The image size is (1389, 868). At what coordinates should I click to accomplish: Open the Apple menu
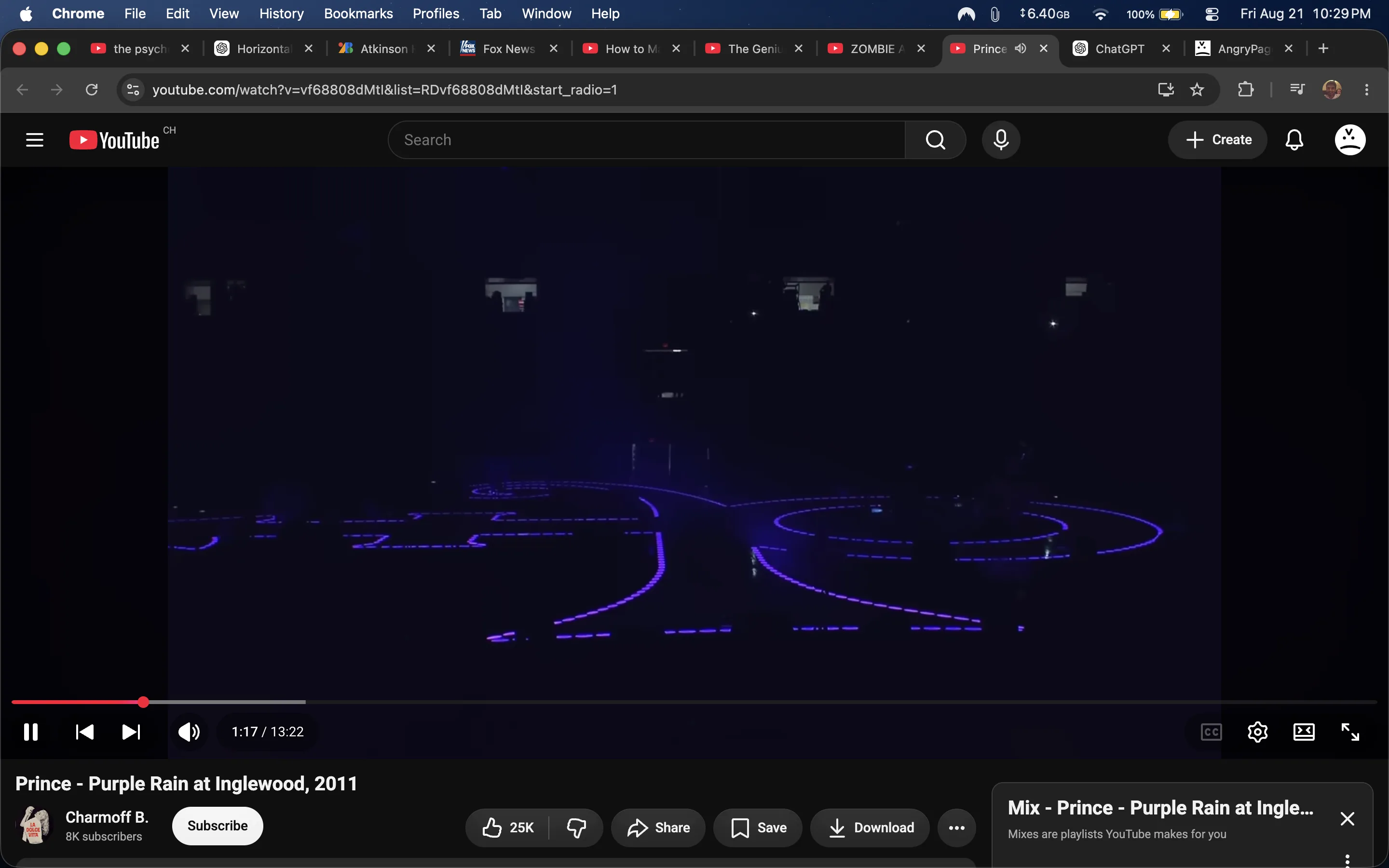(26, 14)
